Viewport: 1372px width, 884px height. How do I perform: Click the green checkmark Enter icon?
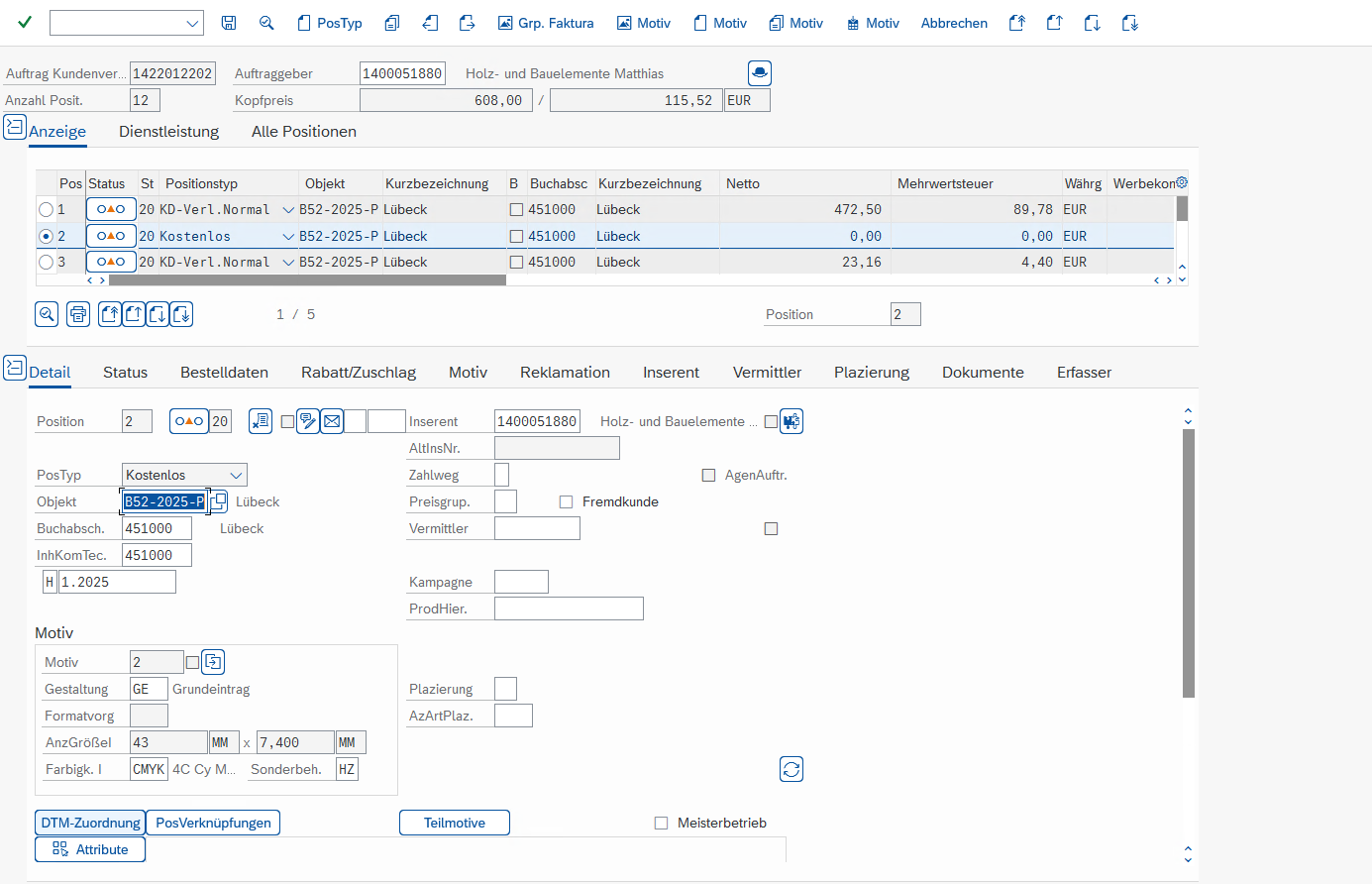25,22
